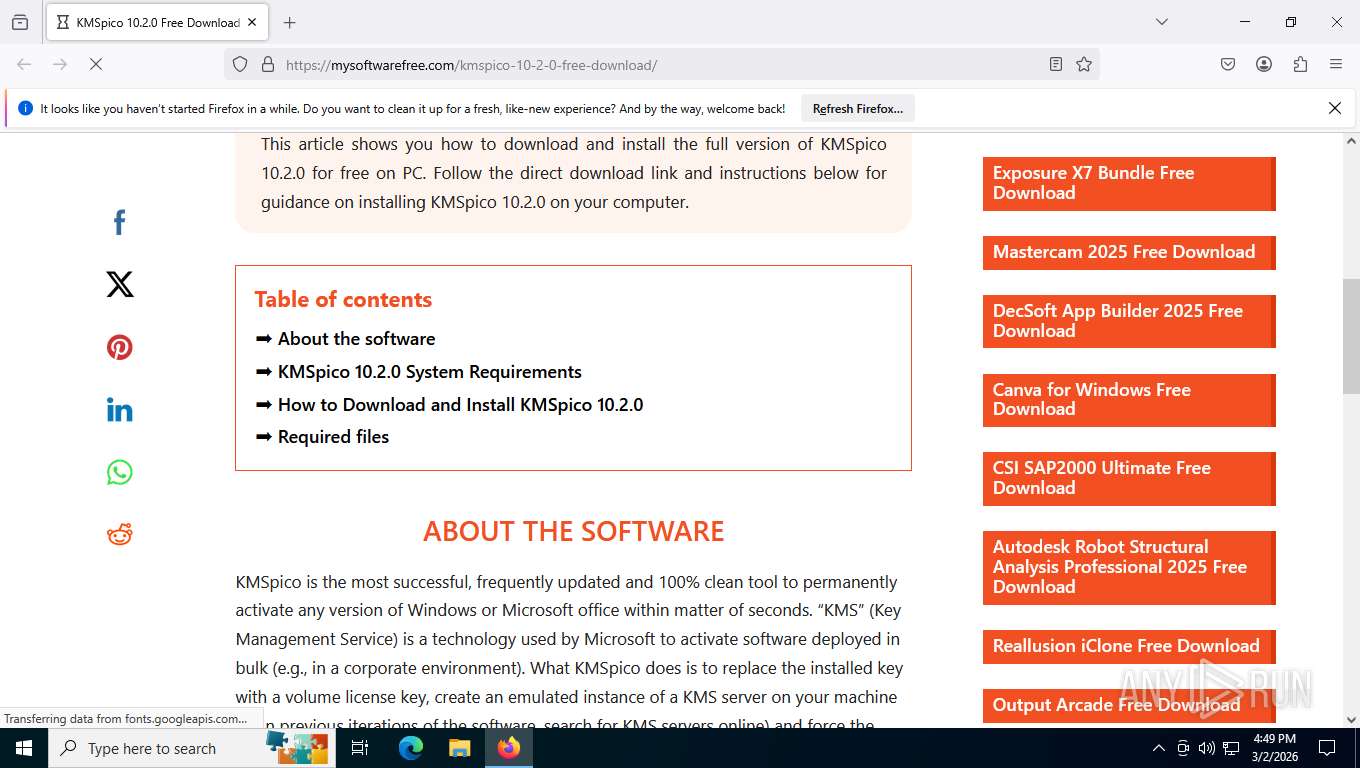Open Mastercam 2025 Free Download
The width and height of the screenshot is (1360, 768).
[x=1129, y=252]
